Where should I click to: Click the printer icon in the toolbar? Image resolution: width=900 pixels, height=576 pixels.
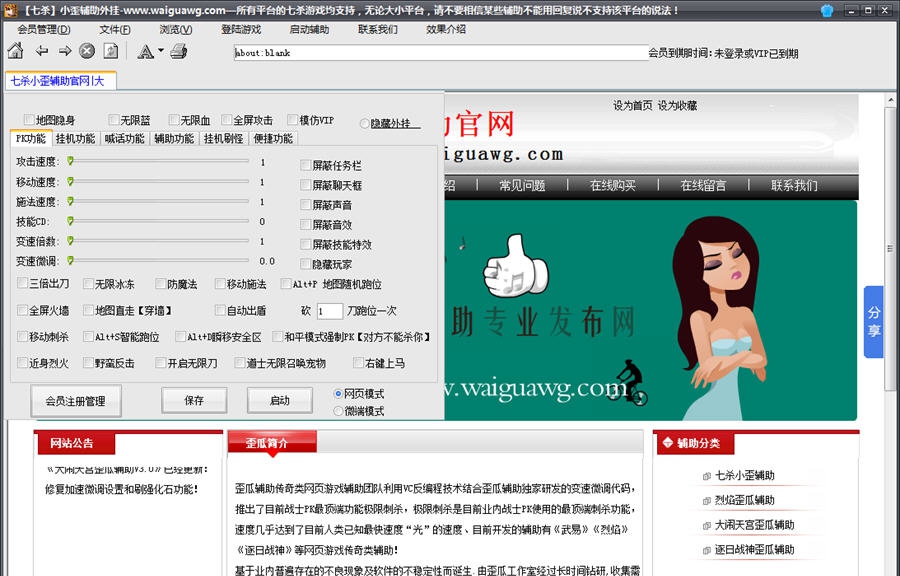tap(178, 51)
